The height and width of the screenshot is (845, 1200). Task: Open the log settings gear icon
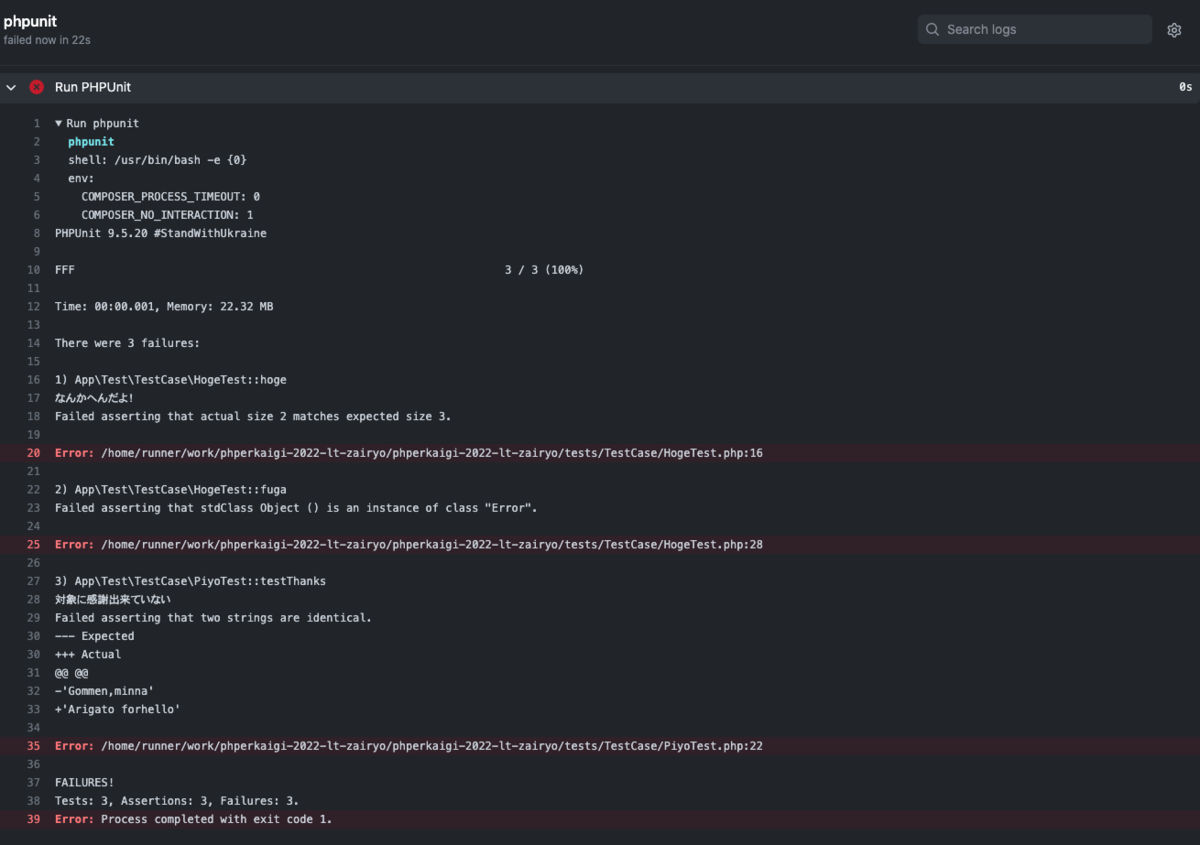[x=1174, y=30]
